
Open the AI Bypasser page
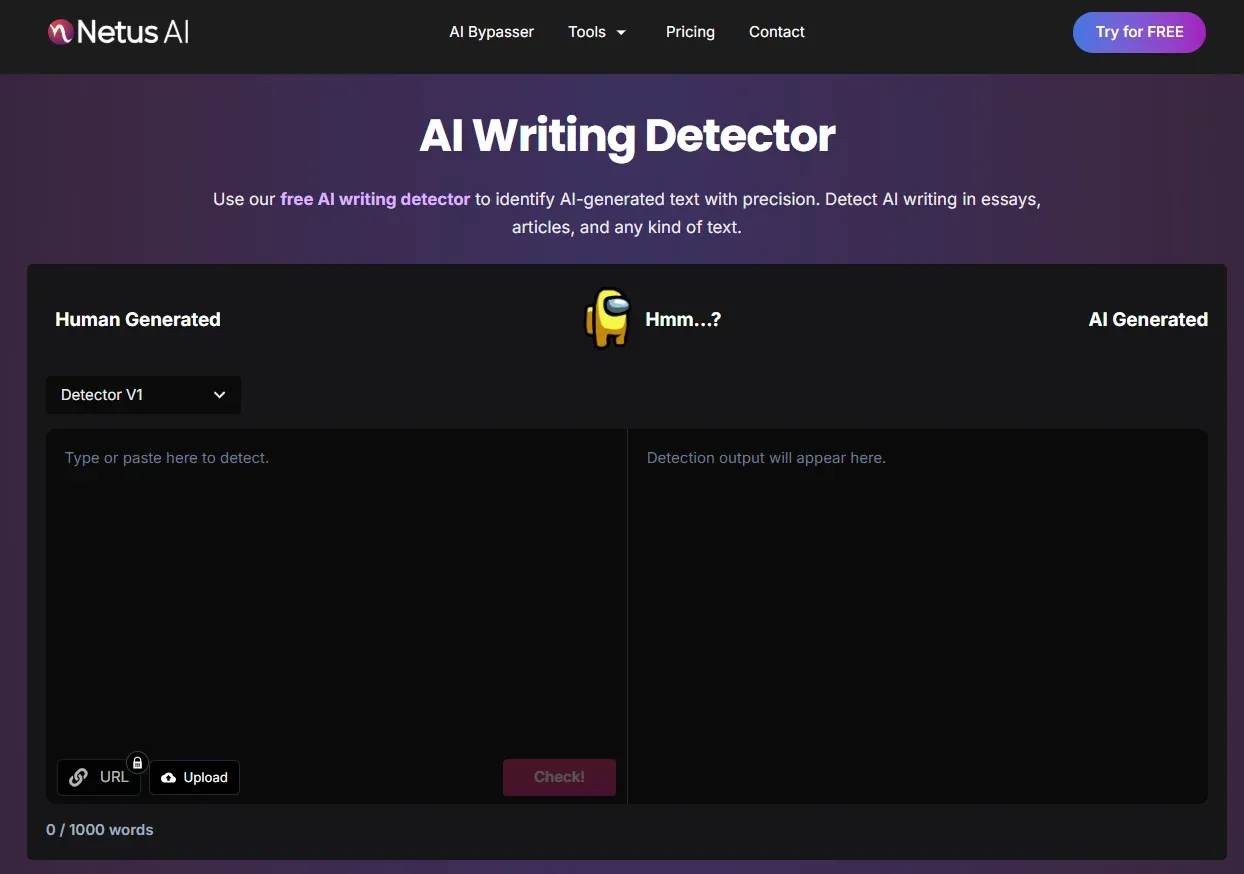(x=492, y=32)
